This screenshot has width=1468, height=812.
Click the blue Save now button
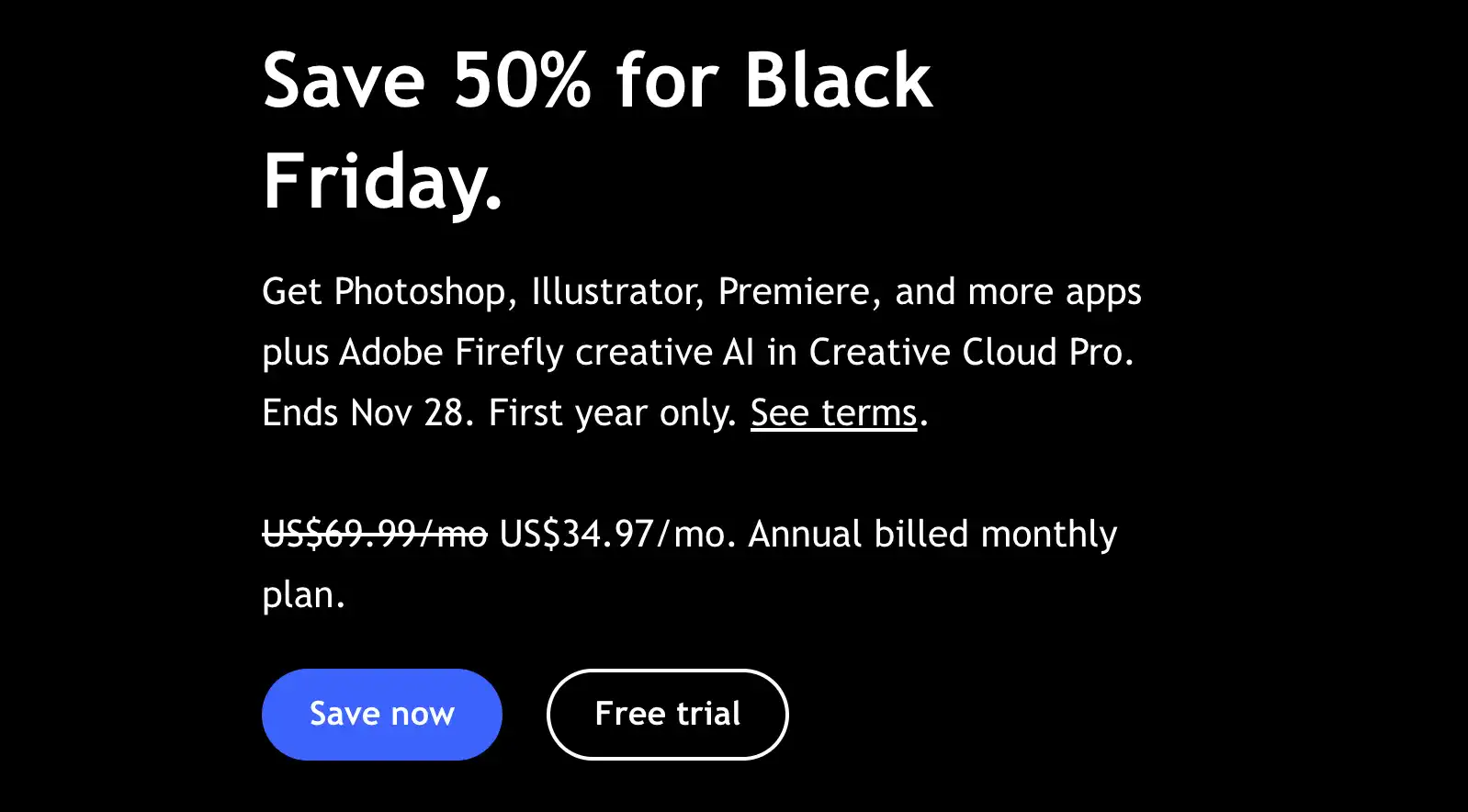pos(381,715)
